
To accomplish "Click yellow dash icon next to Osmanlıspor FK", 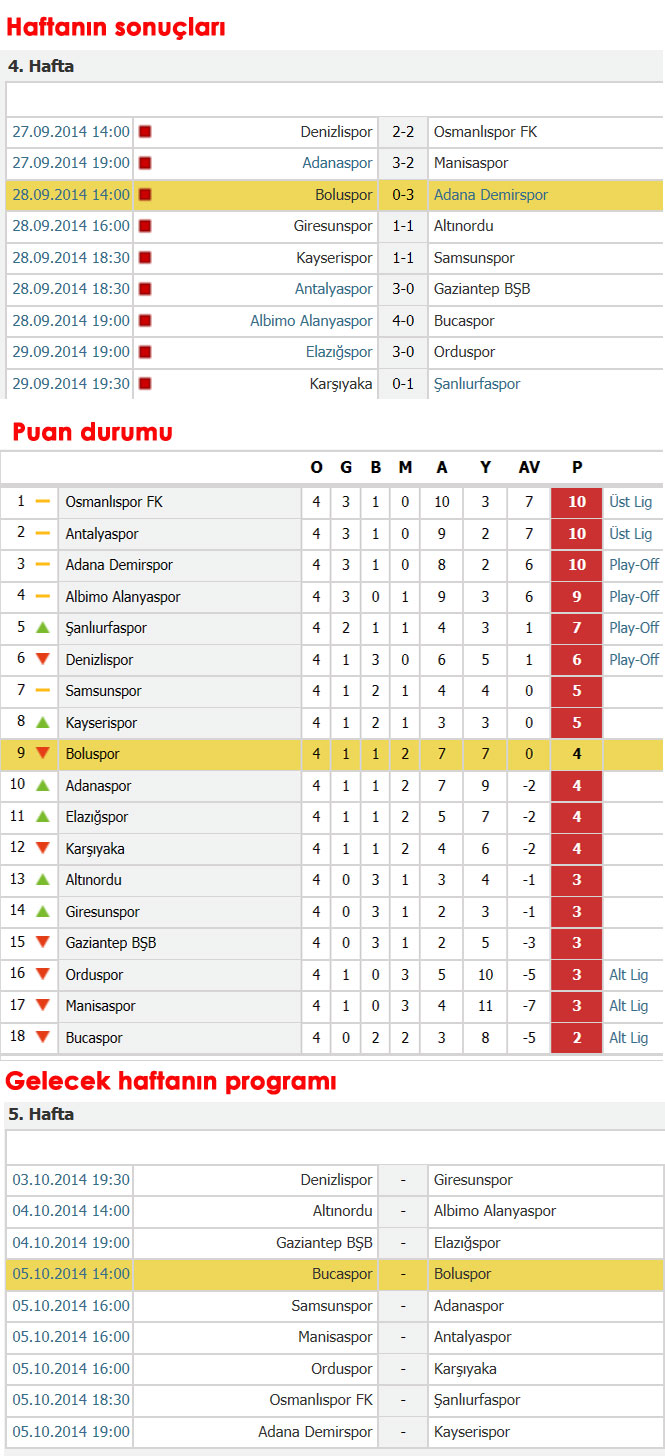I will [x=42, y=502].
